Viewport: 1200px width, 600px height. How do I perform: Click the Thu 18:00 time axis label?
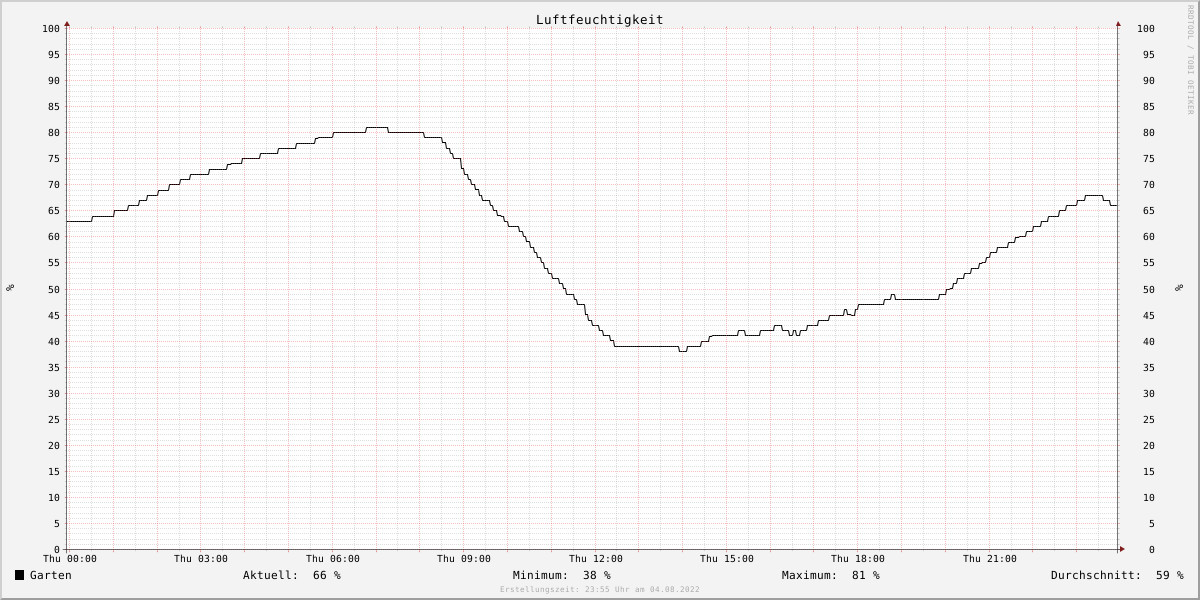pyautogui.click(x=858, y=559)
